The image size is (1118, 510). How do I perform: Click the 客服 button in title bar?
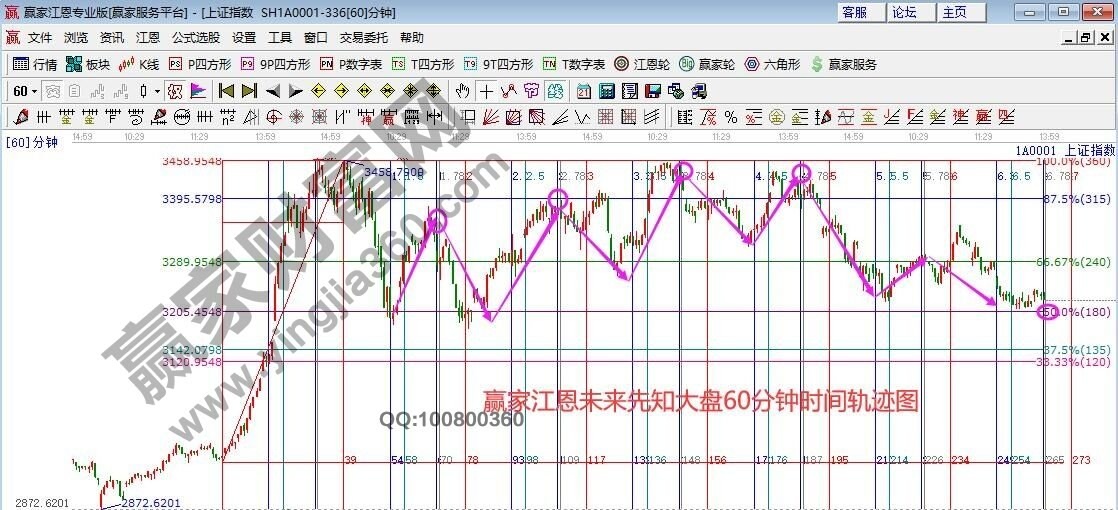pyautogui.click(x=854, y=12)
